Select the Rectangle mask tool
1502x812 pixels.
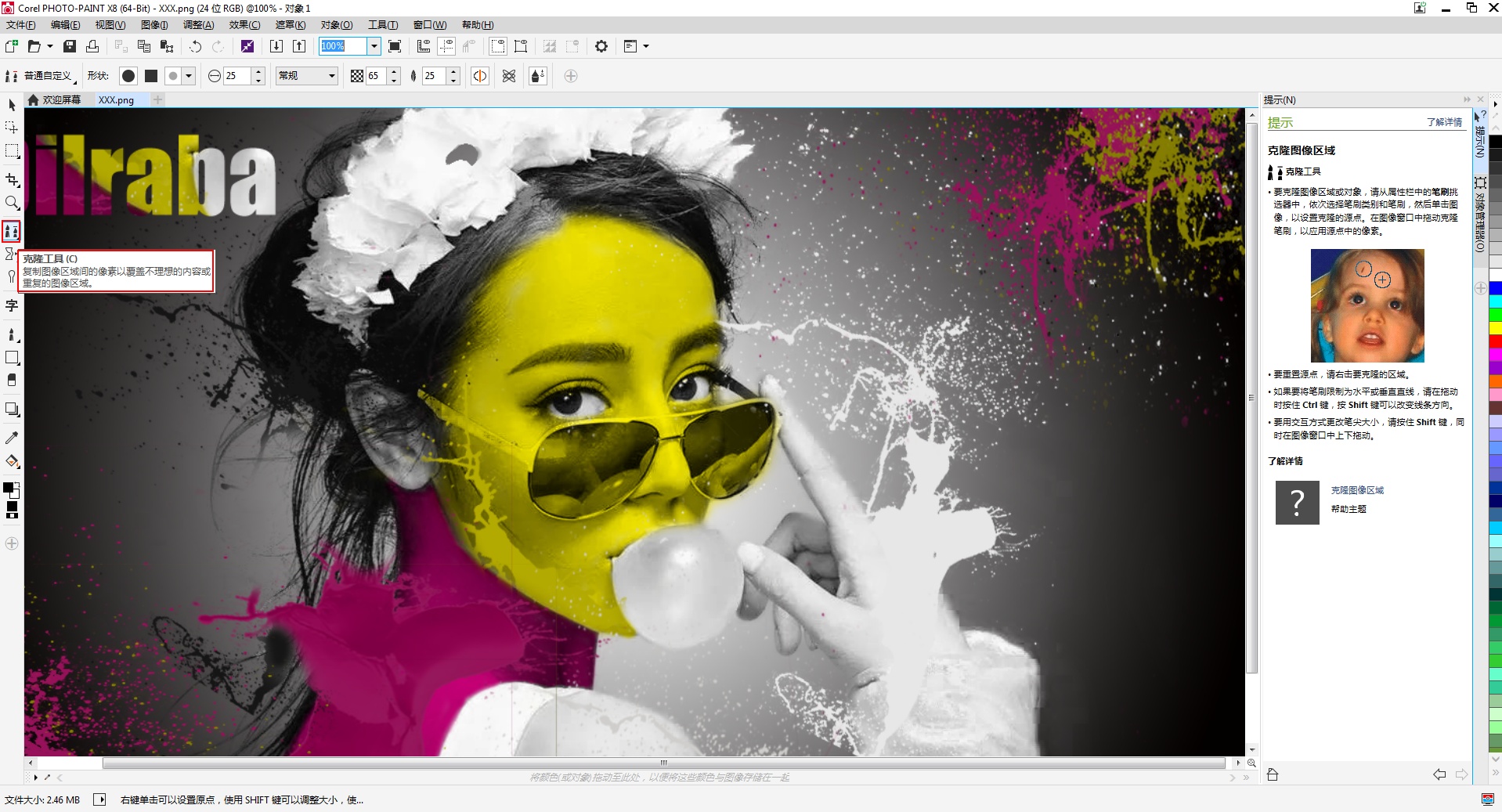pyautogui.click(x=12, y=151)
